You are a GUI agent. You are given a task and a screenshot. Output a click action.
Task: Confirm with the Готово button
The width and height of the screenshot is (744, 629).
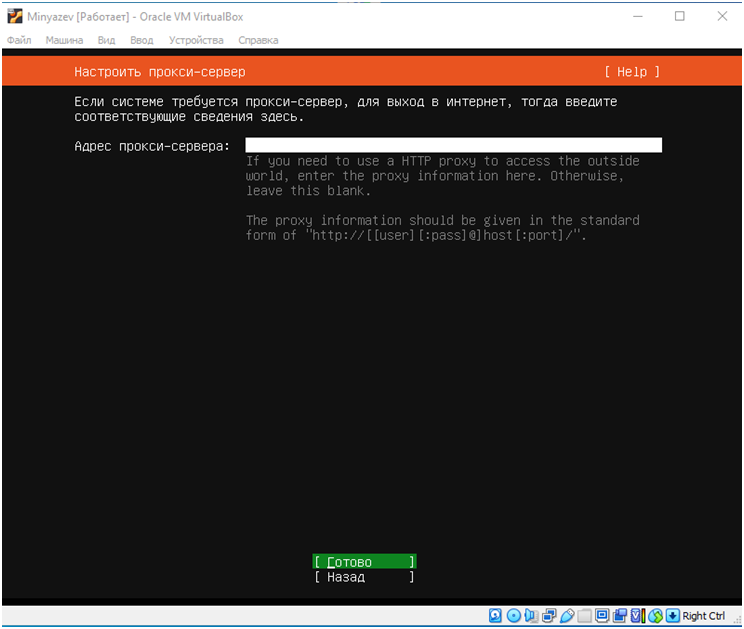364,562
